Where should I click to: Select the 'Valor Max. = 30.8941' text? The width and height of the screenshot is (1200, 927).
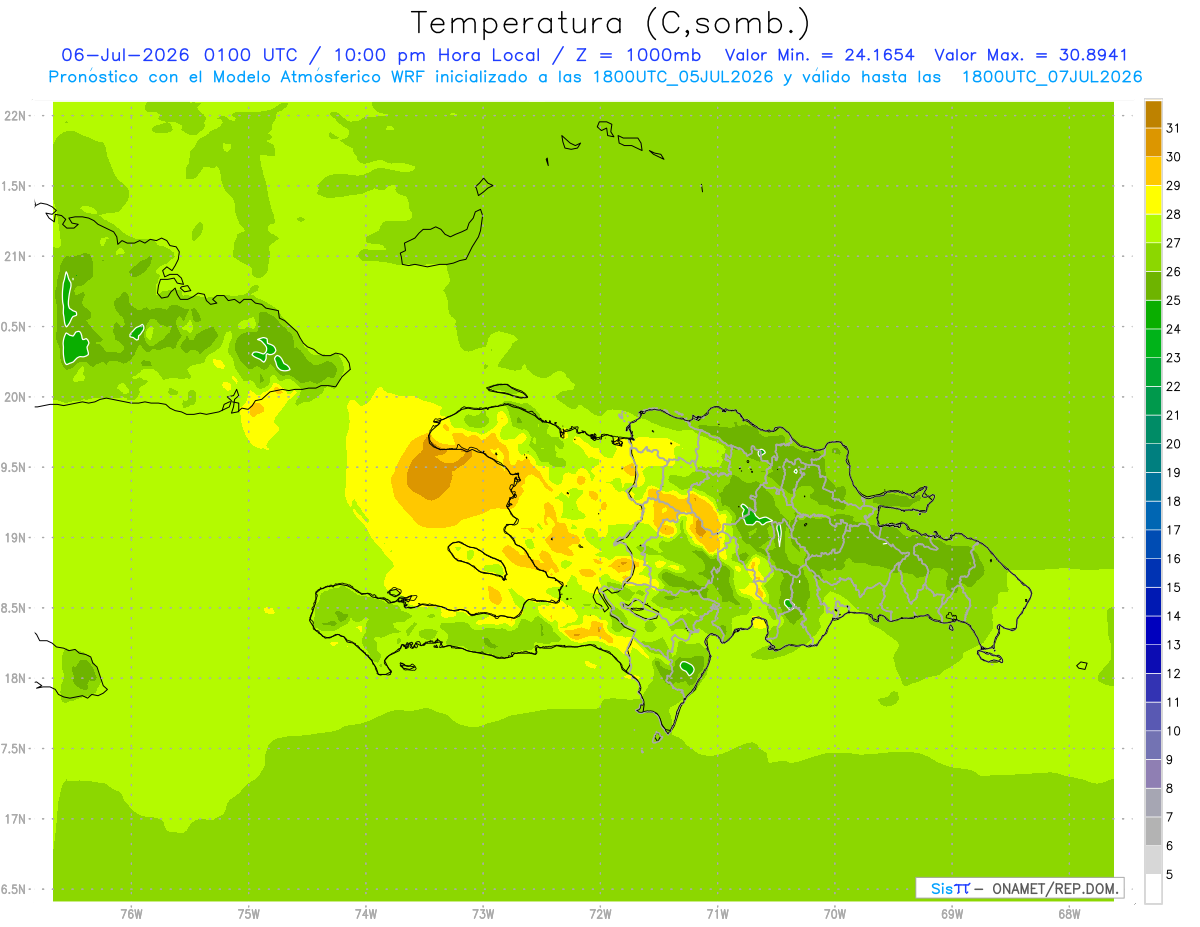[x=1031, y=55]
